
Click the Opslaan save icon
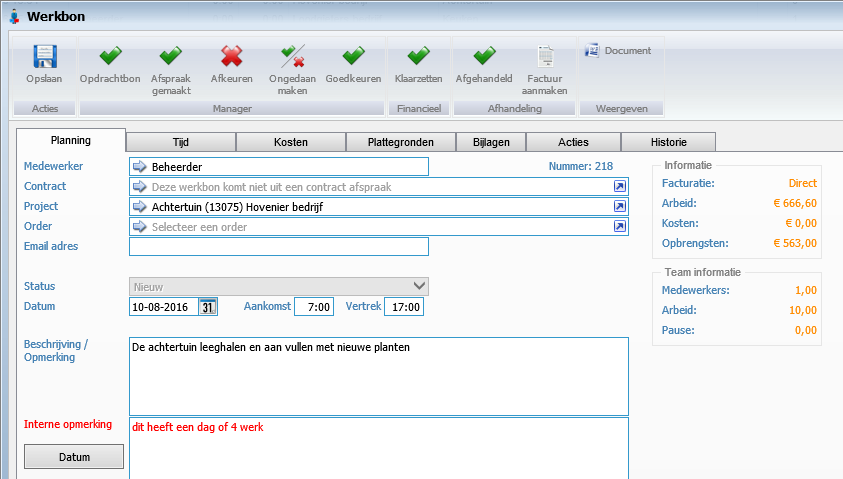point(43,57)
